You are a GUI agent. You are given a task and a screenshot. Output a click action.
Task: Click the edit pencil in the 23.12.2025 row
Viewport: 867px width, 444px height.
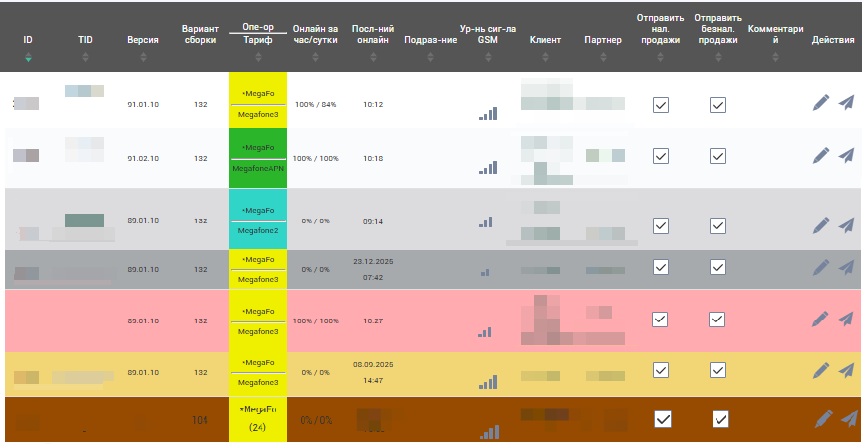click(821, 268)
